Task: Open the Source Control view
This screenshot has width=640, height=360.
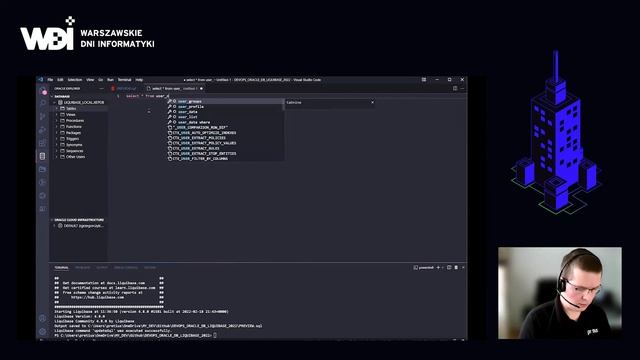Action: coord(43,117)
